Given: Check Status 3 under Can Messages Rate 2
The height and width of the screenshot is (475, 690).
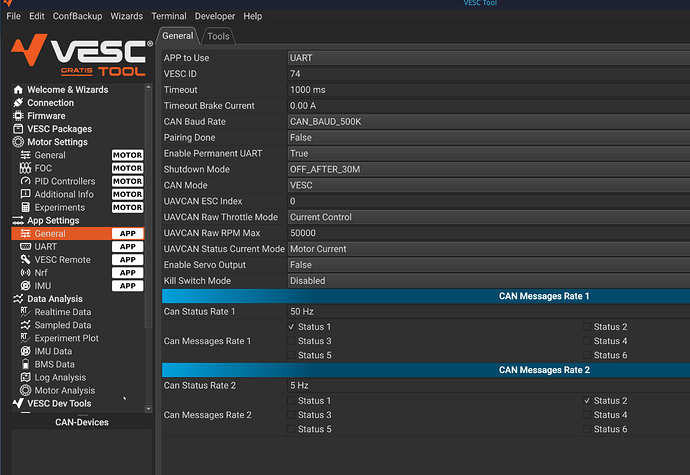Looking at the screenshot, I should 291,415.
